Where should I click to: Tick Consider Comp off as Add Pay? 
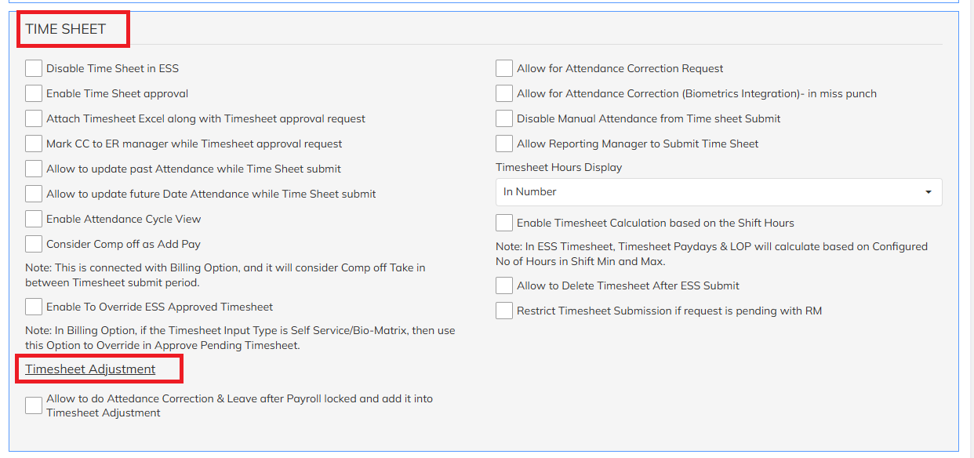click(34, 244)
